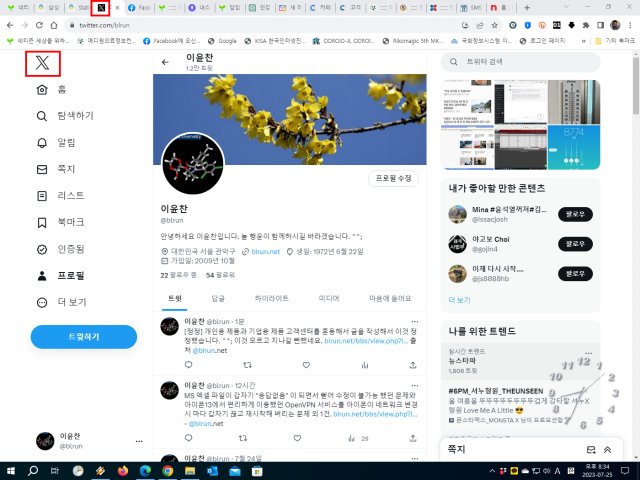Like the 1분 tweet
The width and height of the screenshot is (640, 480).
tap(306, 364)
